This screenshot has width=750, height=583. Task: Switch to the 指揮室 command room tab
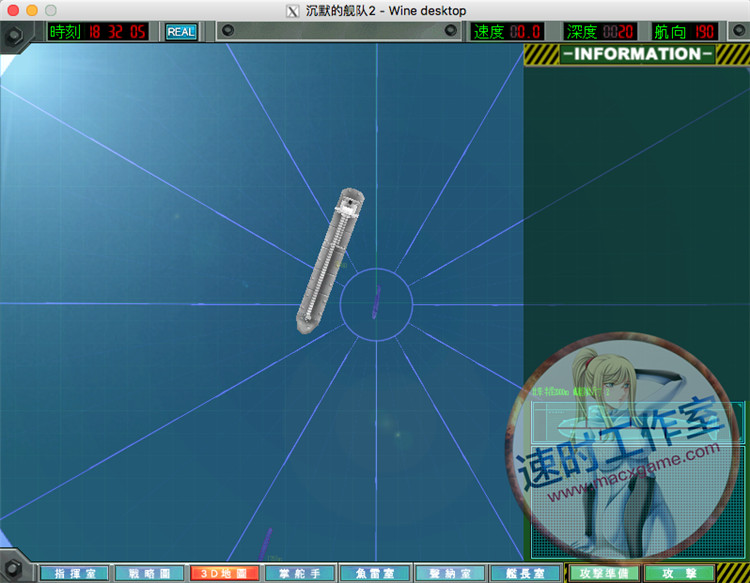(x=75, y=573)
